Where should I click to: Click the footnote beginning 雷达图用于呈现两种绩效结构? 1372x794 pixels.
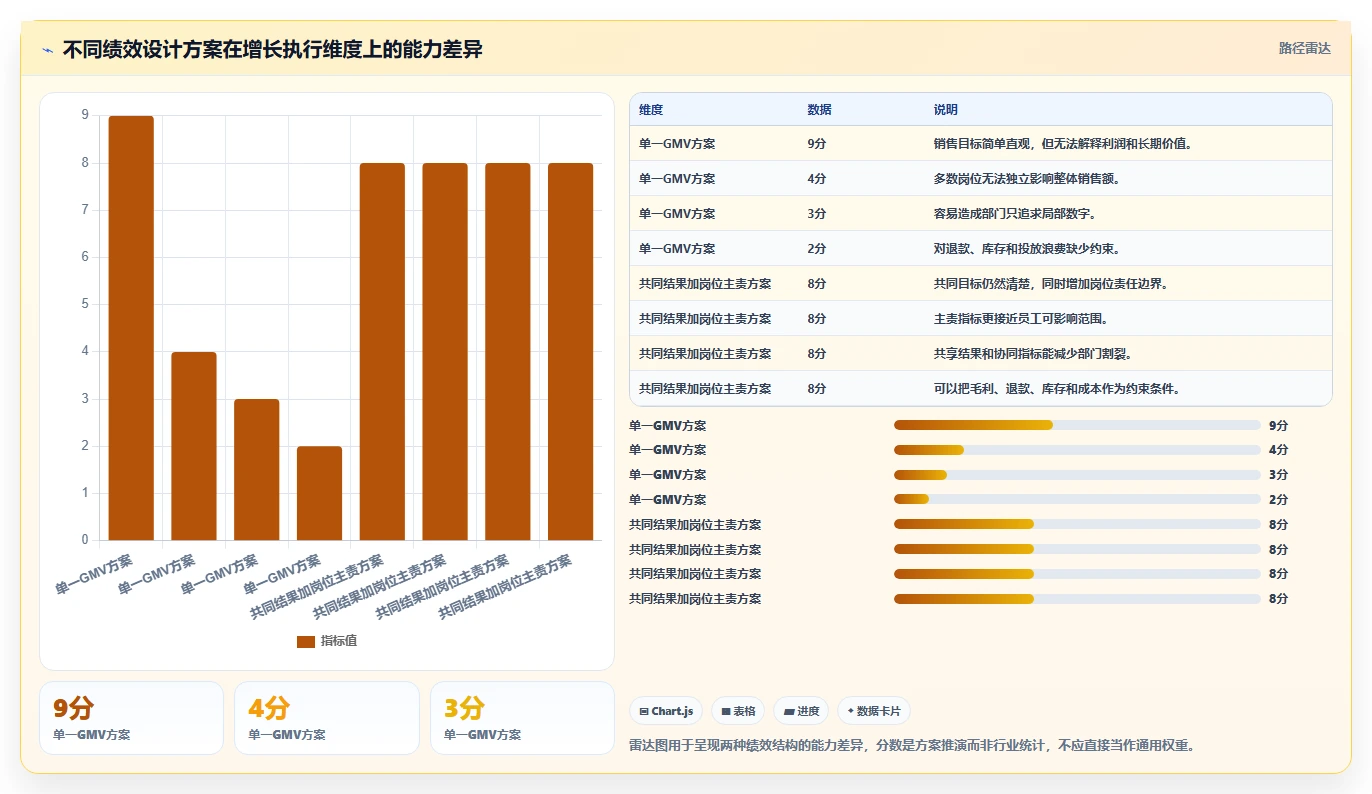point(912,745)
